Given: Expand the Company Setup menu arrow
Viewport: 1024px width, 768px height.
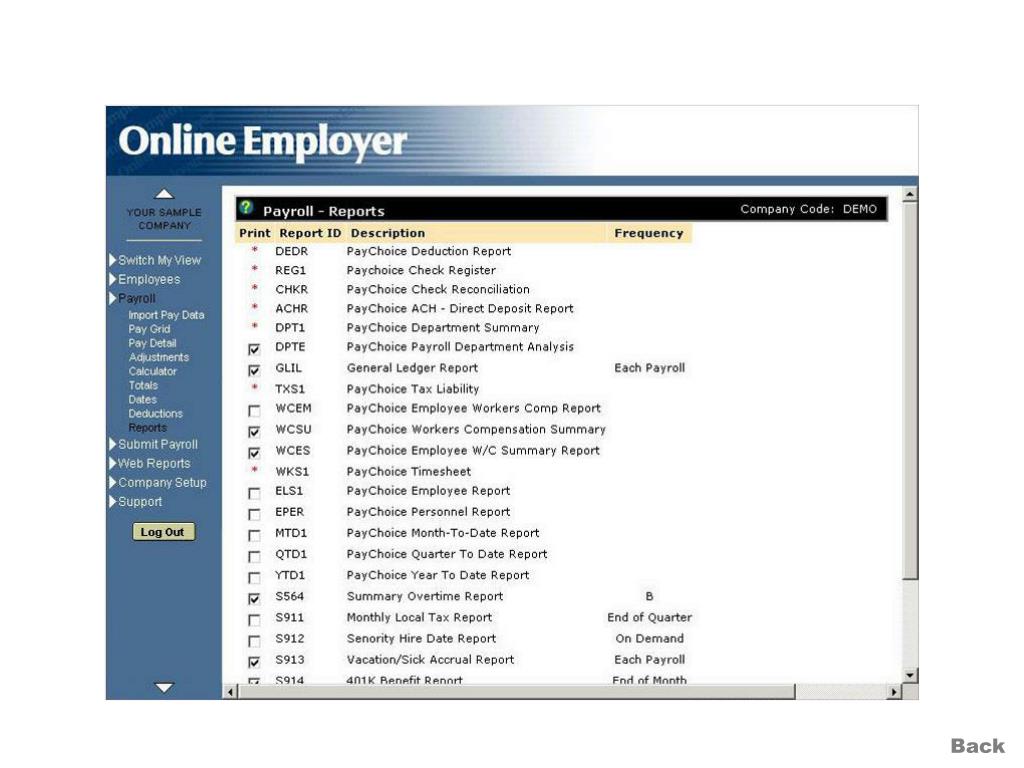Looking at the screenshot, I should (112, 483).
